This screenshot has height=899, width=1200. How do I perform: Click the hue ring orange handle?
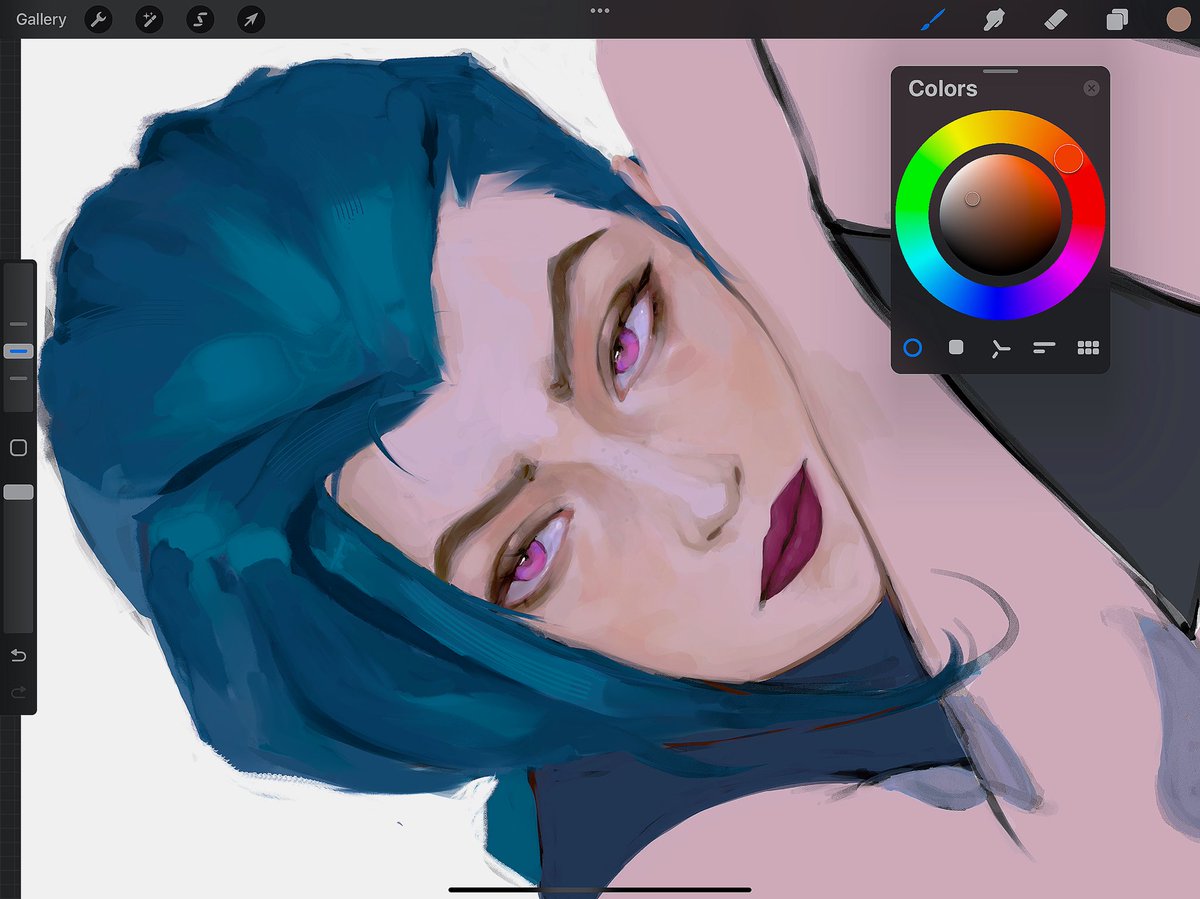pyautogui.click(x=1069, y=157)
